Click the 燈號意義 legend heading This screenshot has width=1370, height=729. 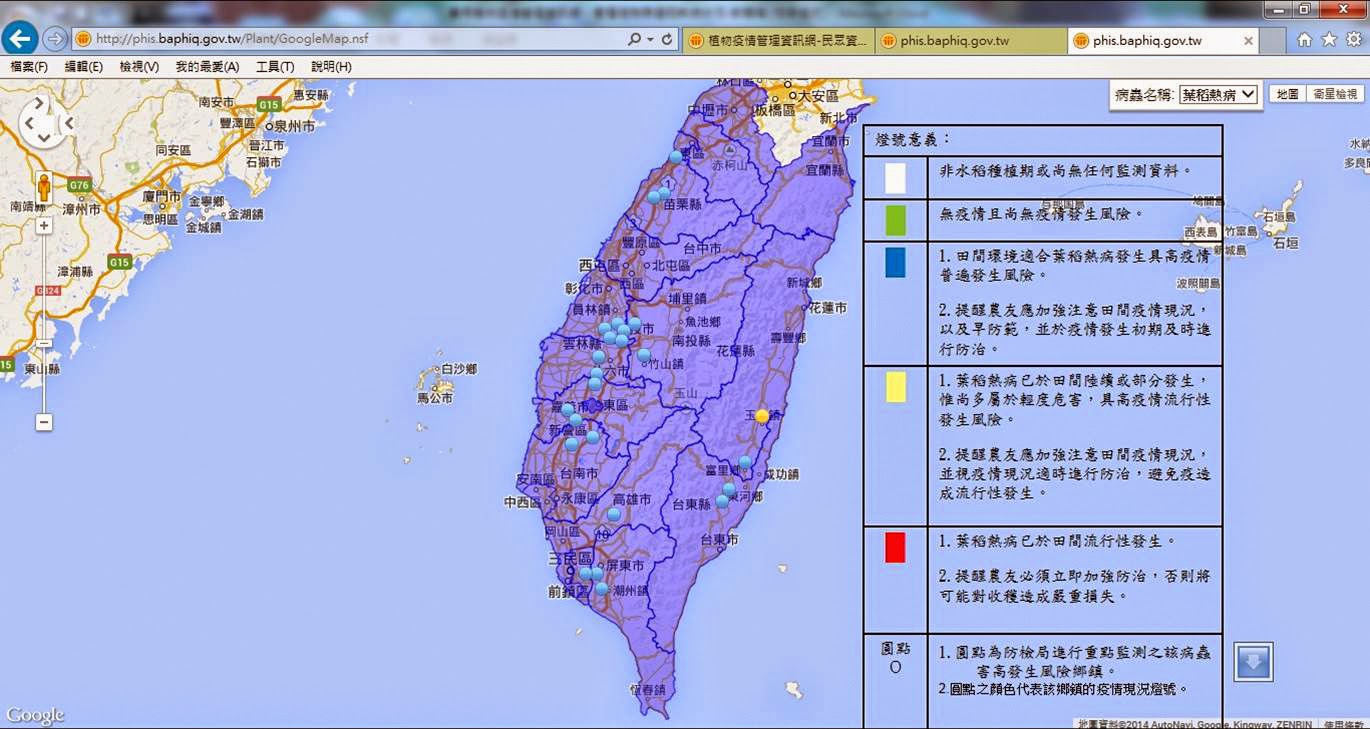coord(912,140)
